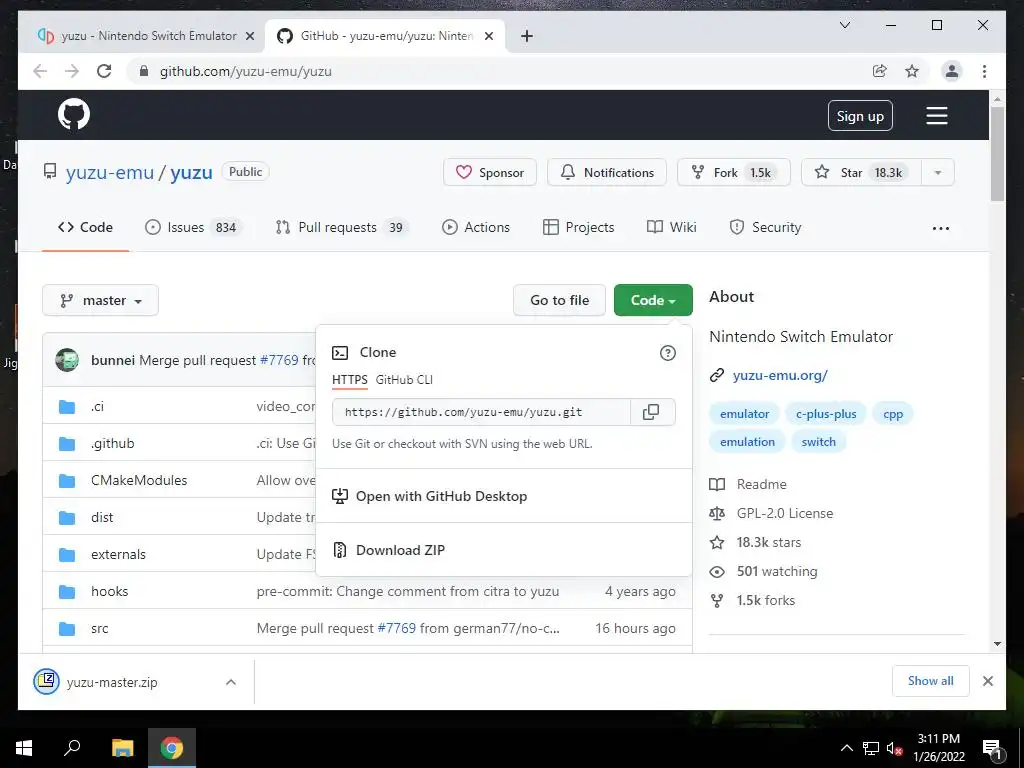Click the Chrome taskbar icon
The height and width of the screenshot is (768, 1024).
click(172, 748)
